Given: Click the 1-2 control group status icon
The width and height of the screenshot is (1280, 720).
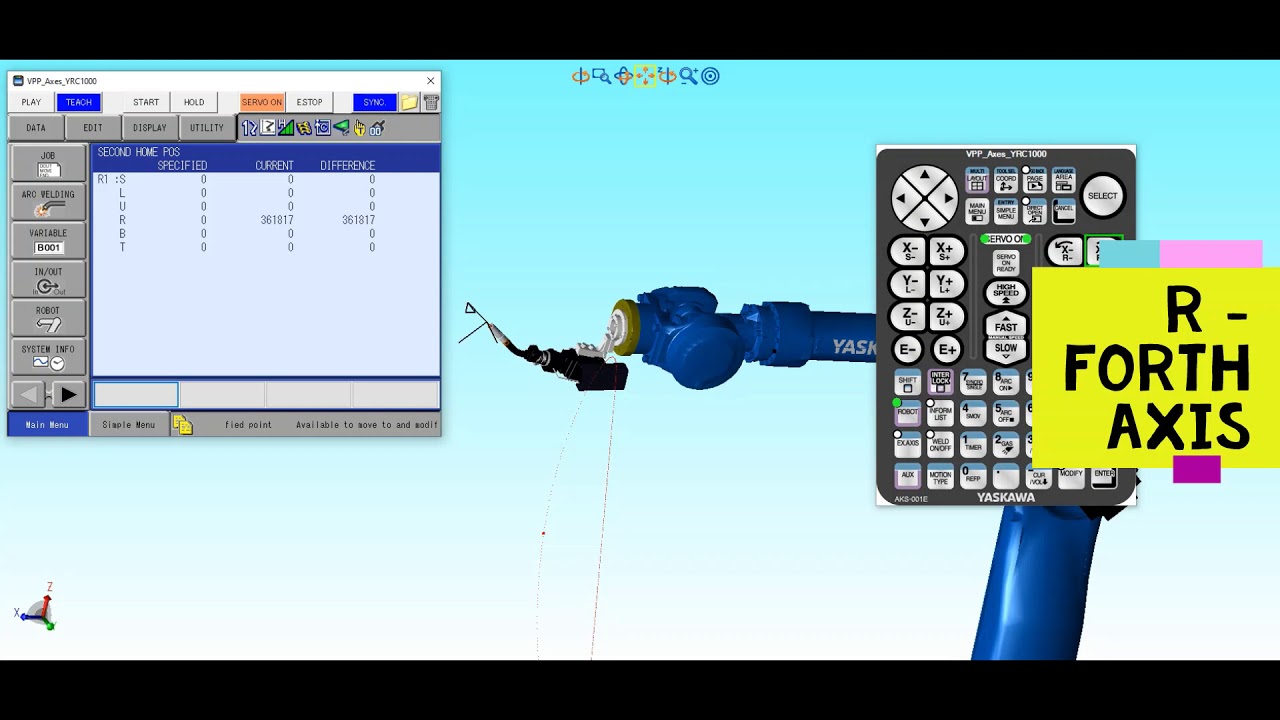Looking at the screenshot, I should (250, 128).
